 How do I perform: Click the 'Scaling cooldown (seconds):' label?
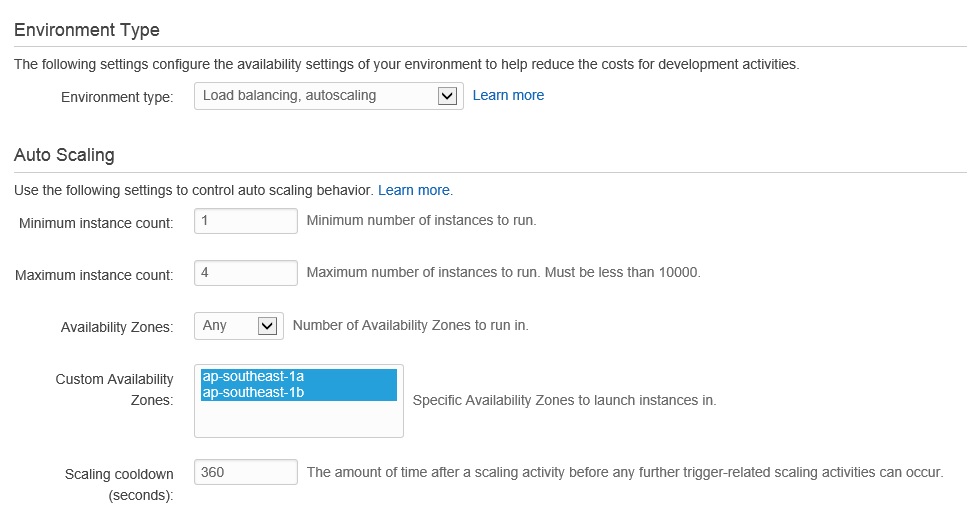[x=119, y=484]
